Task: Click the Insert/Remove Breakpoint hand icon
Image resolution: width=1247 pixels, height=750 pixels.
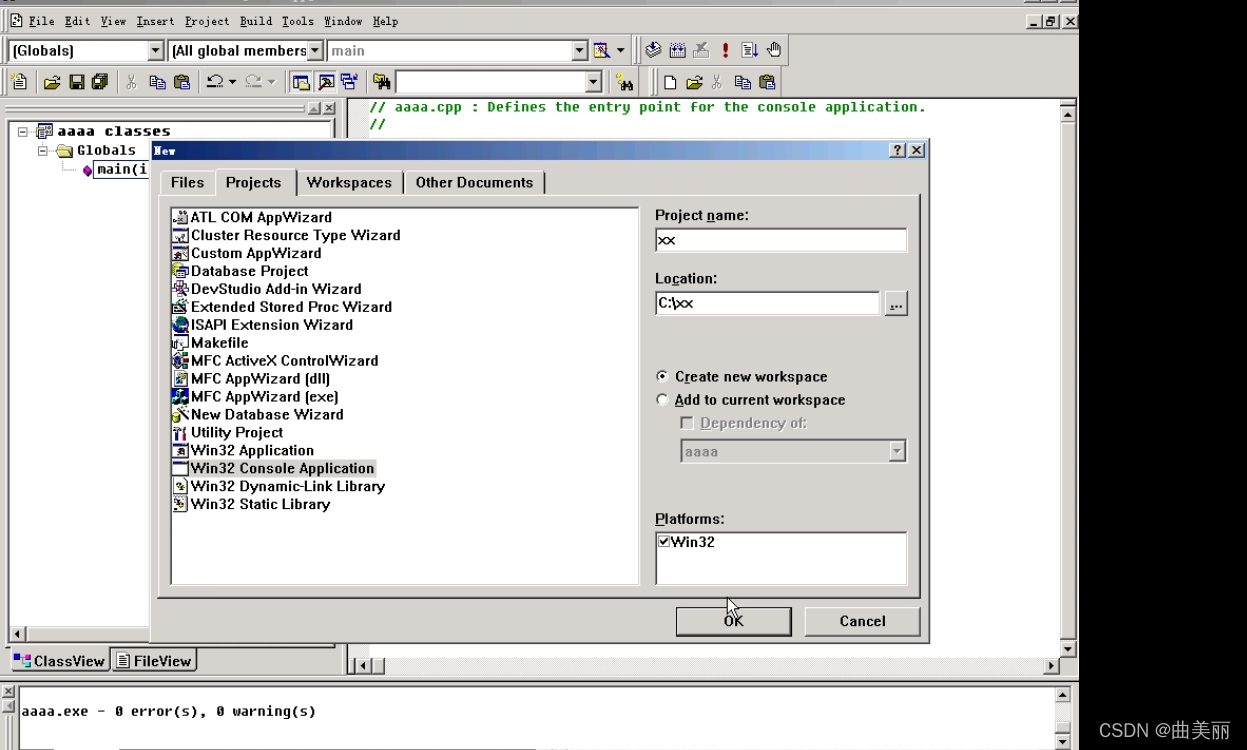Action: coord(773,50)
